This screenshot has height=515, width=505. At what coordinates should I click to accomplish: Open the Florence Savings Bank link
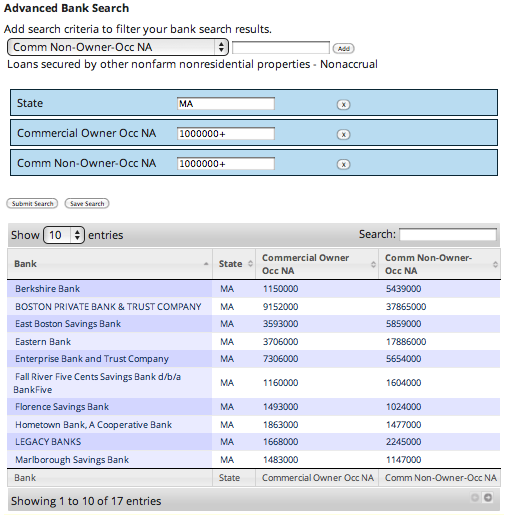coord(62,407)
